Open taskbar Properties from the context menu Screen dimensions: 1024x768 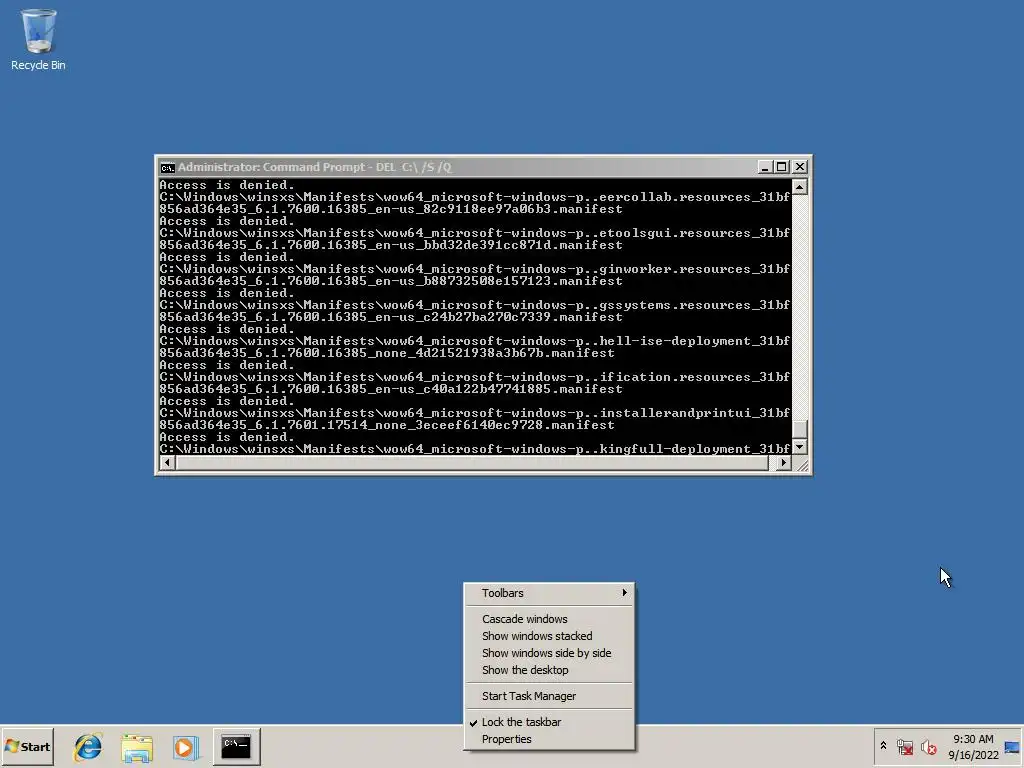coord(549,739)
